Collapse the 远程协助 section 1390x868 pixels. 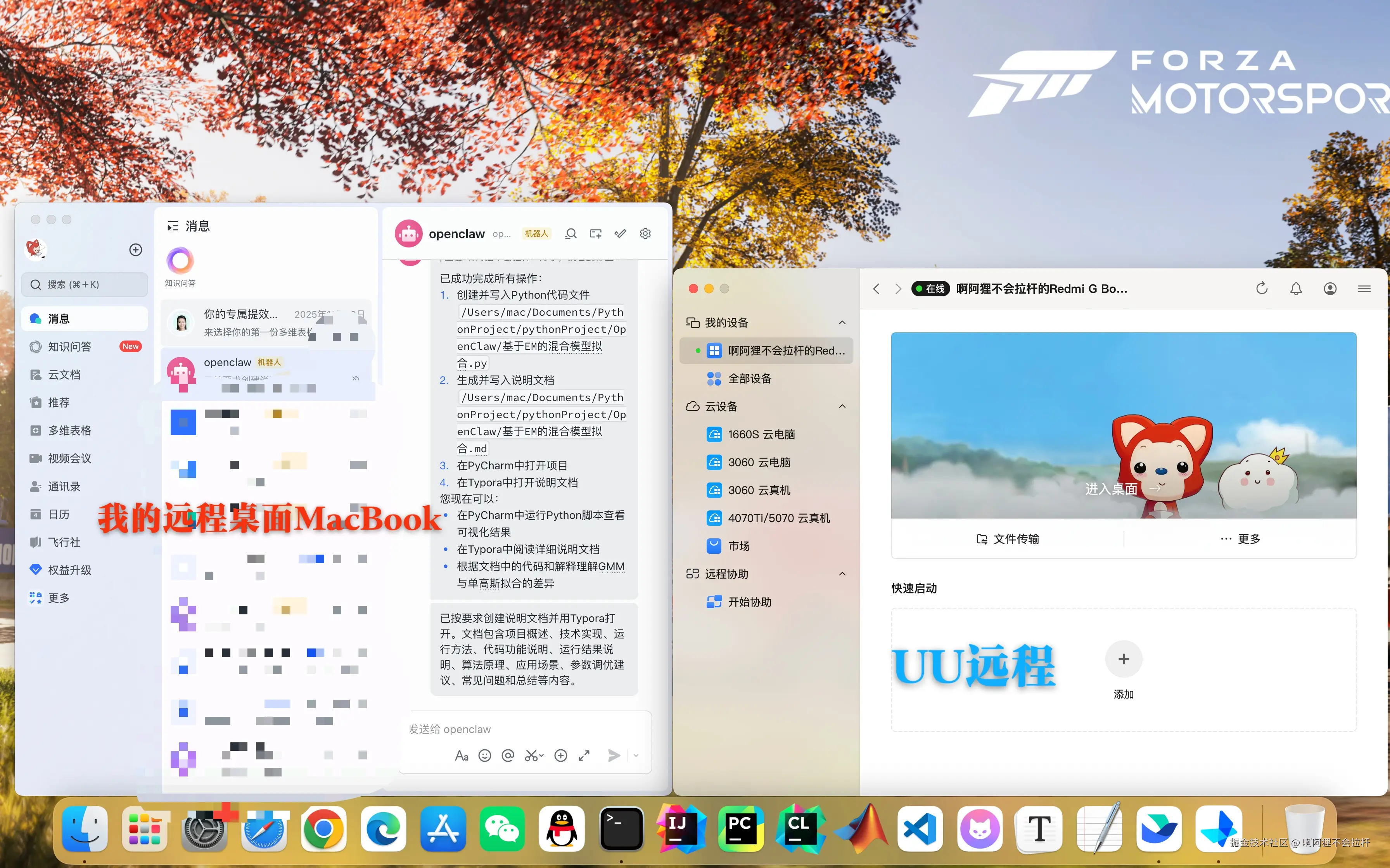tap(842, 574)
